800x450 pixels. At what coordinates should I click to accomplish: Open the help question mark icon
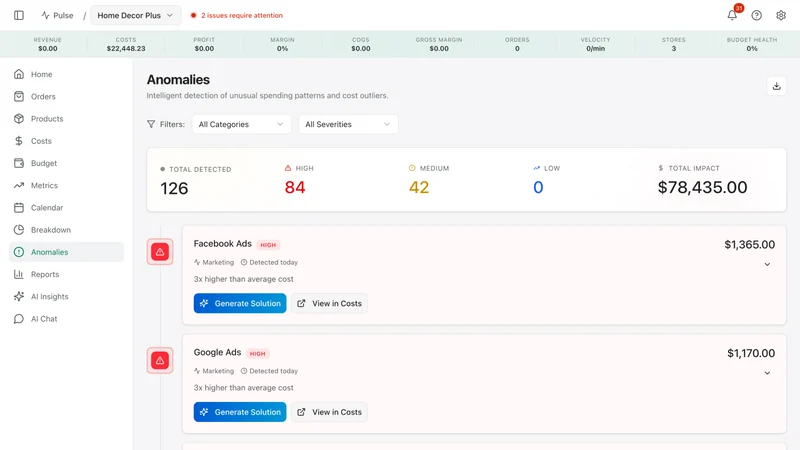(757, 15)
